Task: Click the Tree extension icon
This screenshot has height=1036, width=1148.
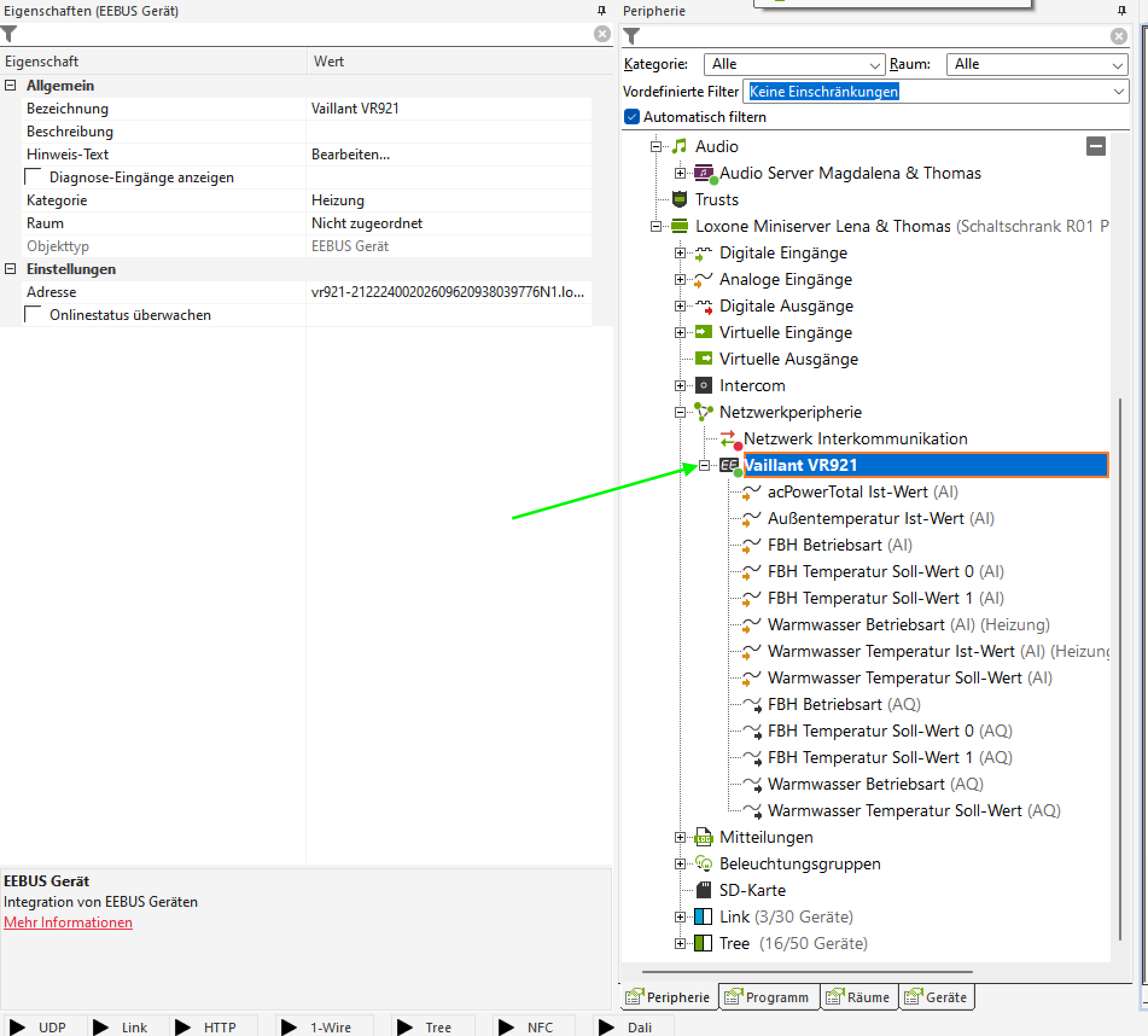Action: (704, 943)
